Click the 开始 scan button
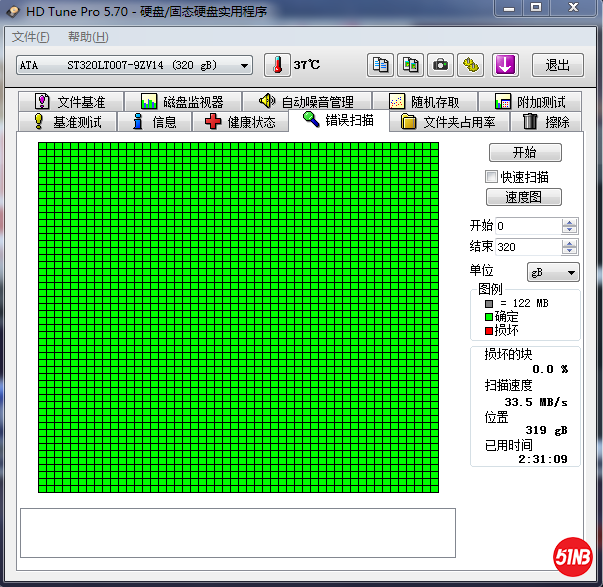The image size is (603, 587). pos(525,152)
